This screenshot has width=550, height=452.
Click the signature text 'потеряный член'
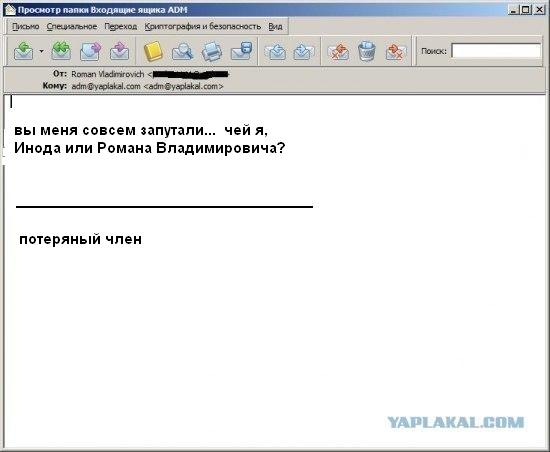coord(81,240)
